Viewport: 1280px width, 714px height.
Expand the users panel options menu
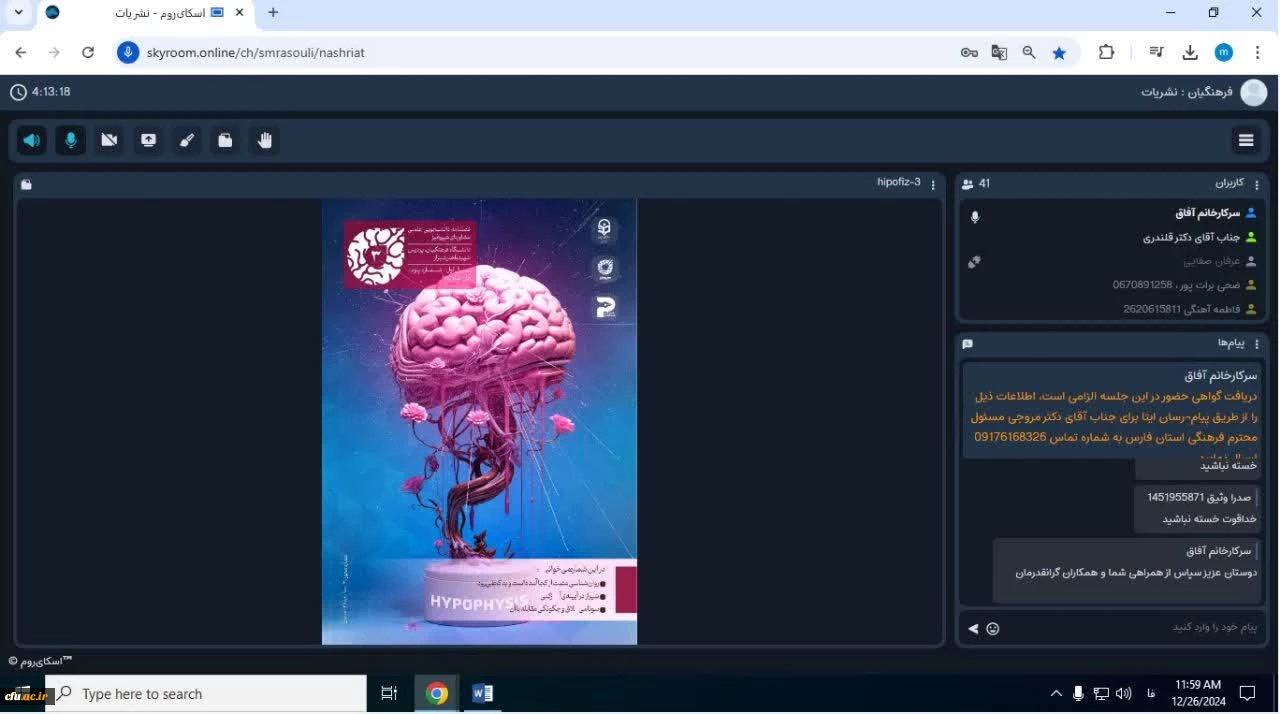(1257, 185)
